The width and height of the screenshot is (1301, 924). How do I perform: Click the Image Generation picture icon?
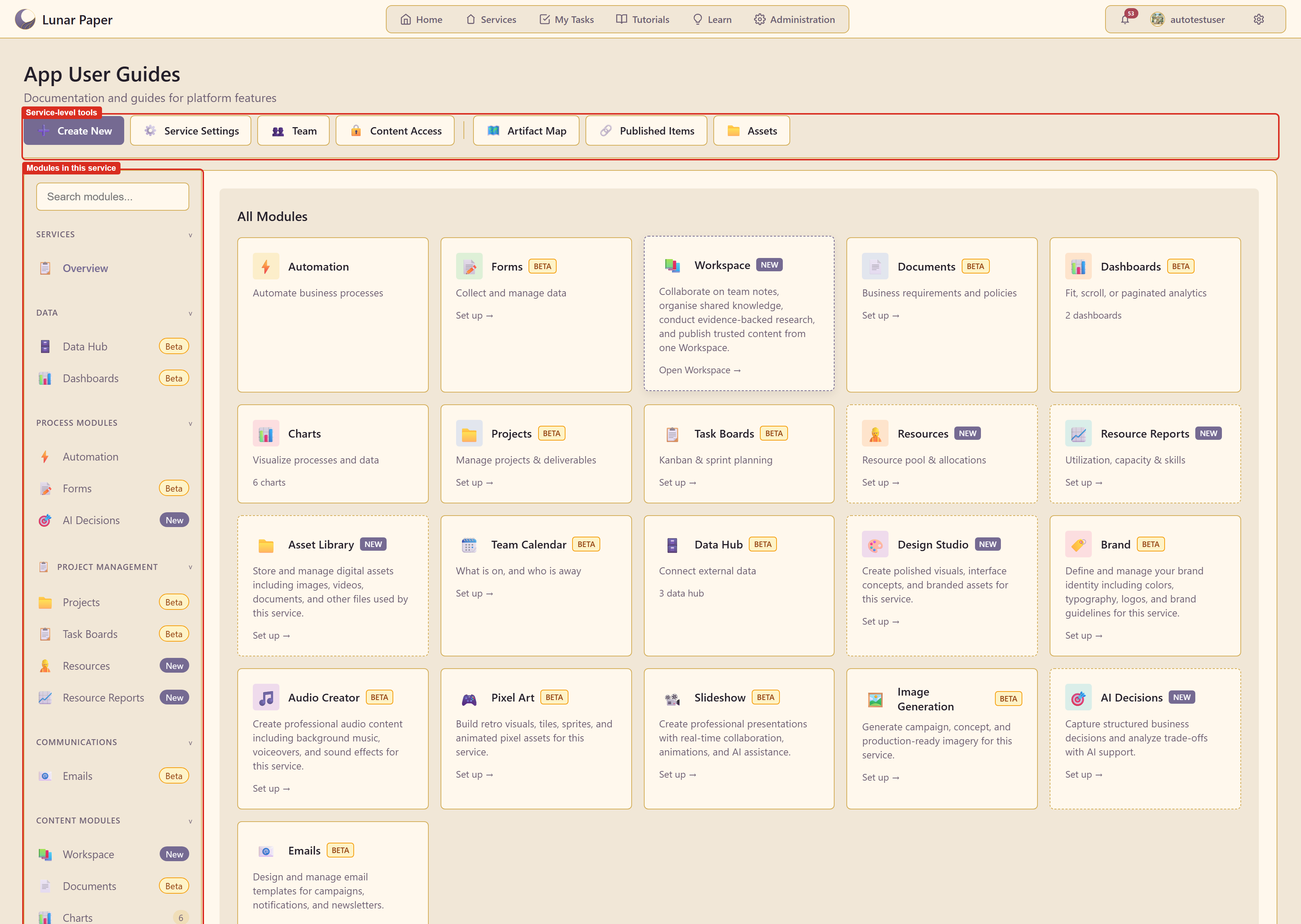pyautogui.click(x=875, y=699)
